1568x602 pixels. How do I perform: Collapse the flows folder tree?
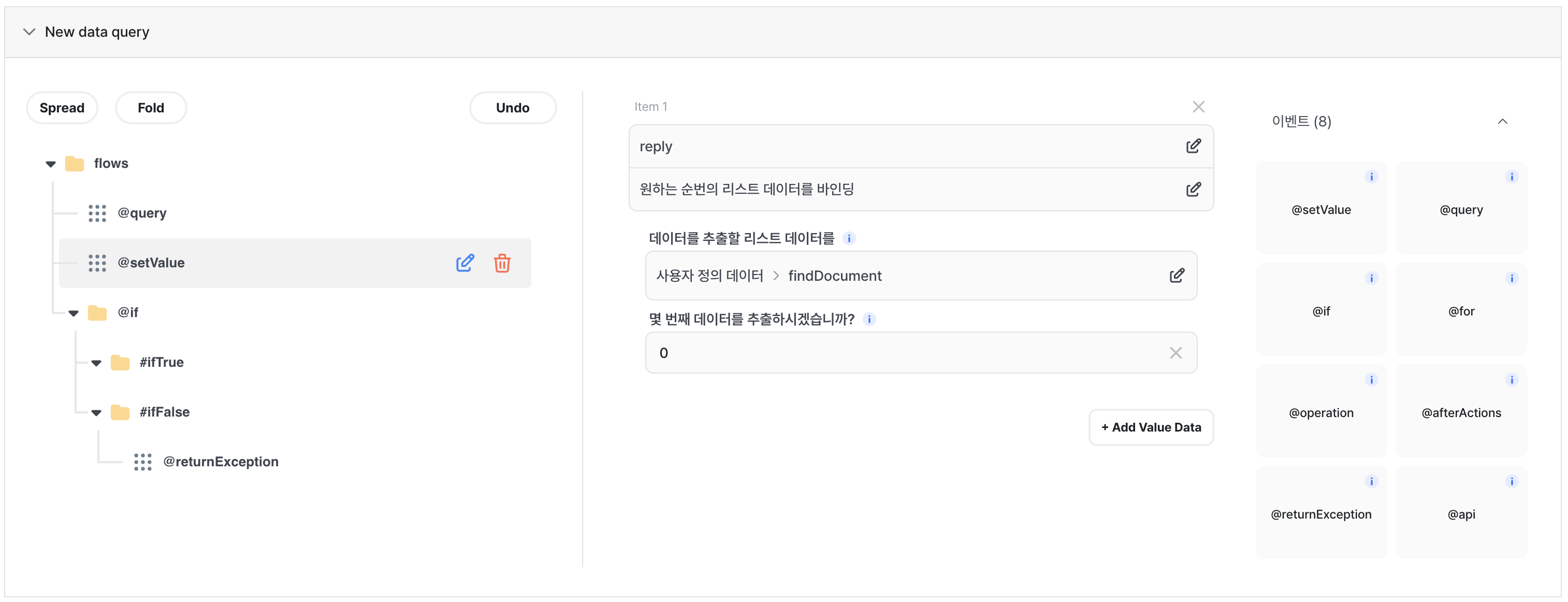point(51,164)
